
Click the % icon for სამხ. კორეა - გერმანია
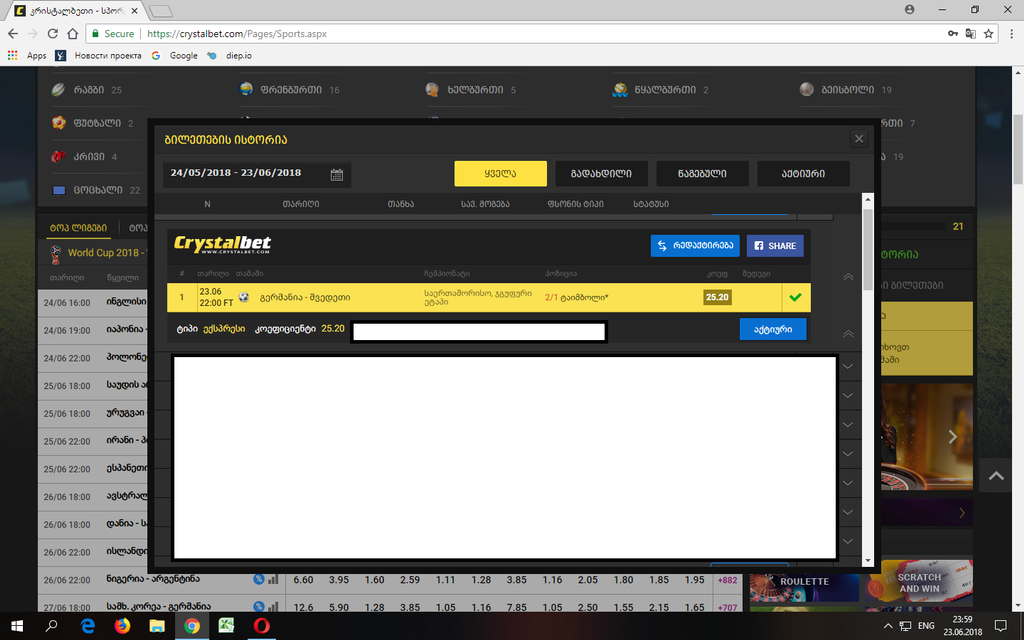[259, 607]
